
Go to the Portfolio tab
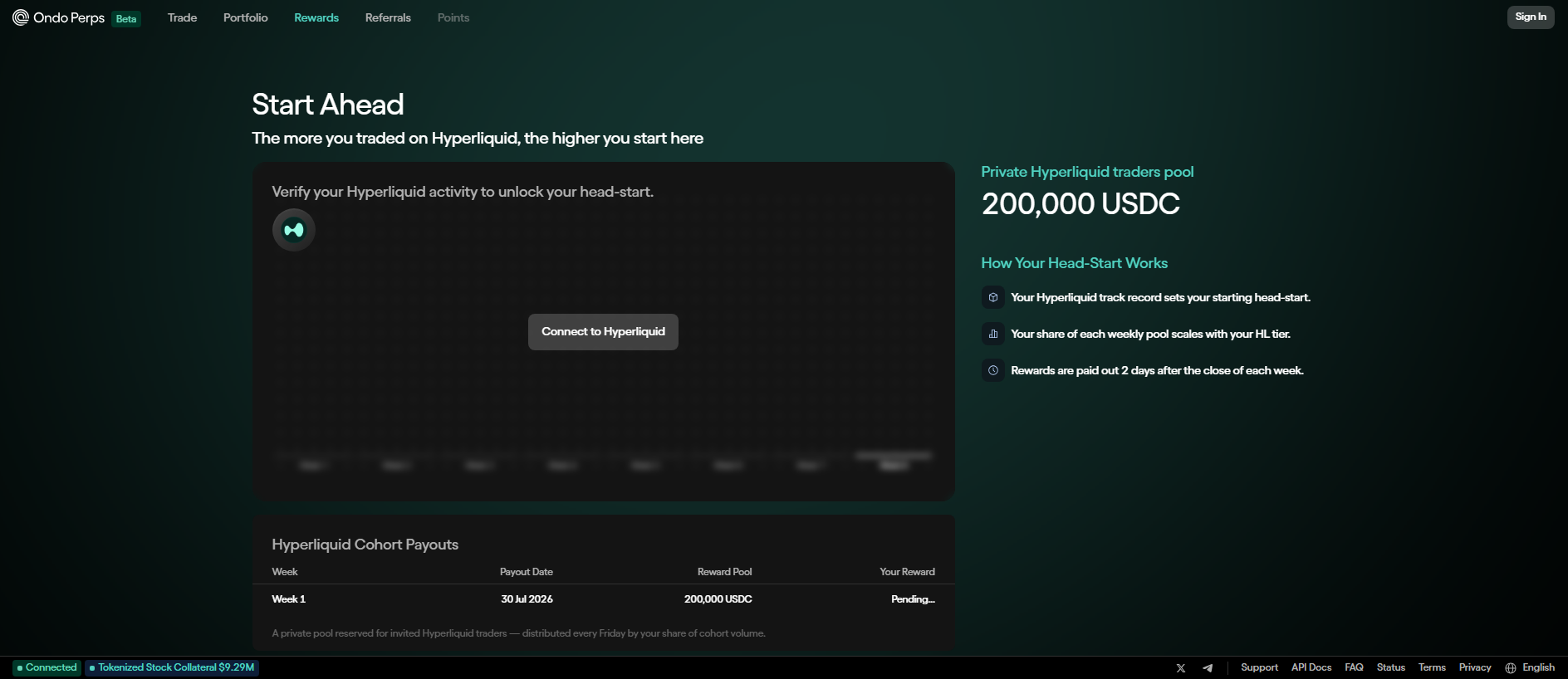point(246,17)
